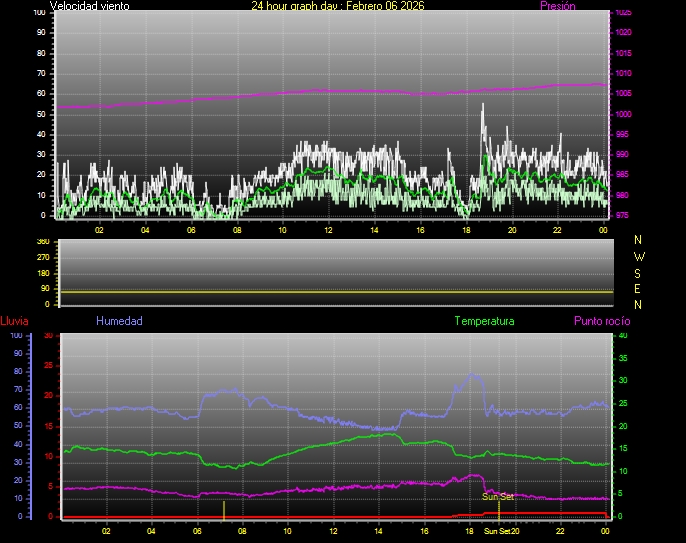Select the magenta 'Punto rocío' label
This screenshot has height=543, width=686.
[x=601, y=321]
